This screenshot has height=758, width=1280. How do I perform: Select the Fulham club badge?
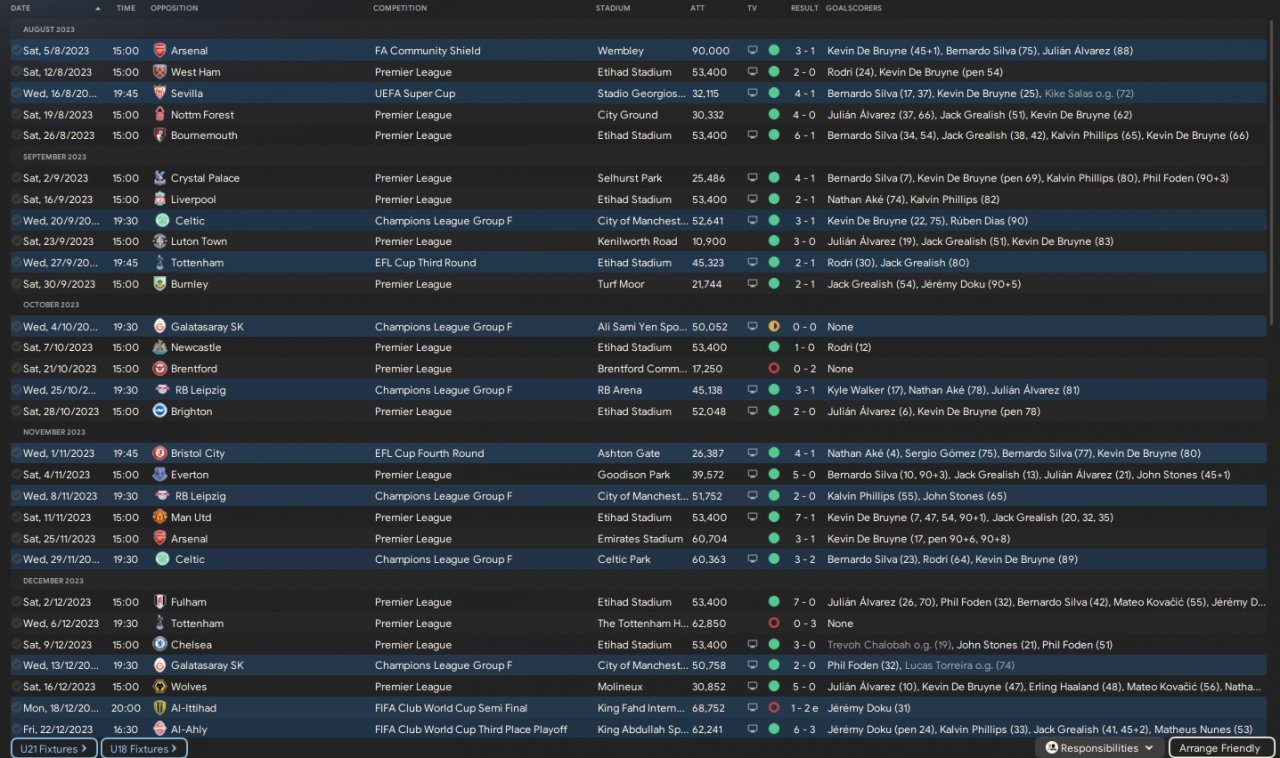click(160, 602)
